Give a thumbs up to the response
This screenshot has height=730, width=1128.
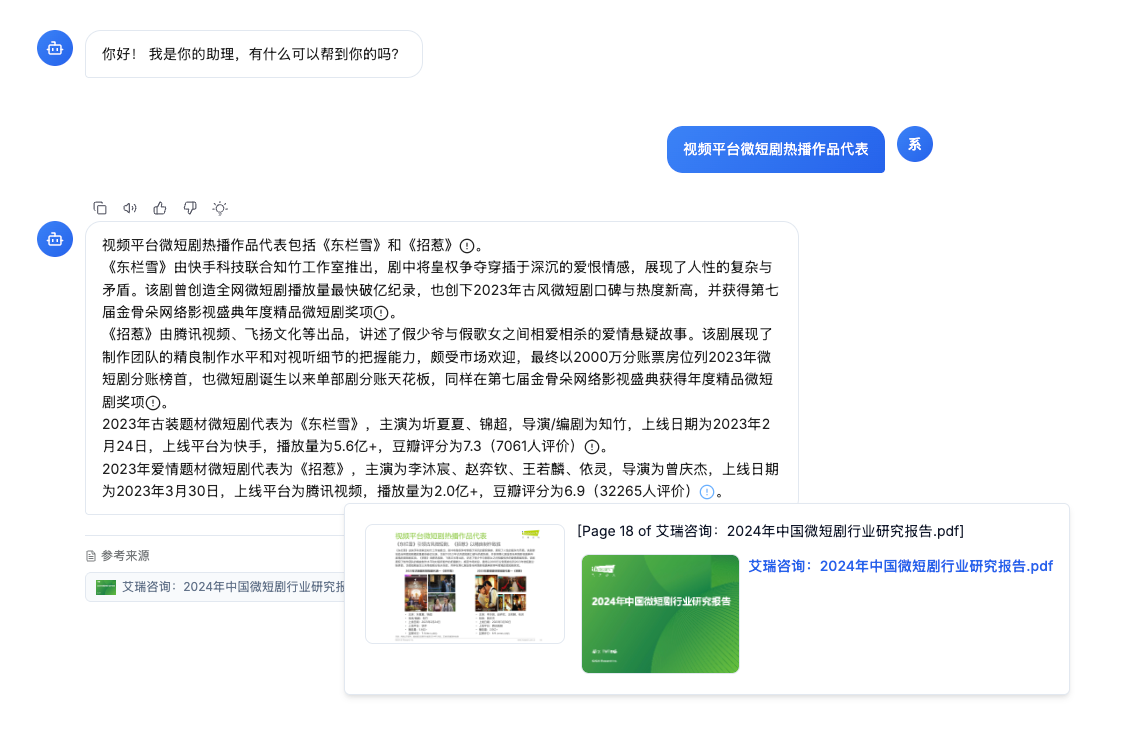(160, 207)
